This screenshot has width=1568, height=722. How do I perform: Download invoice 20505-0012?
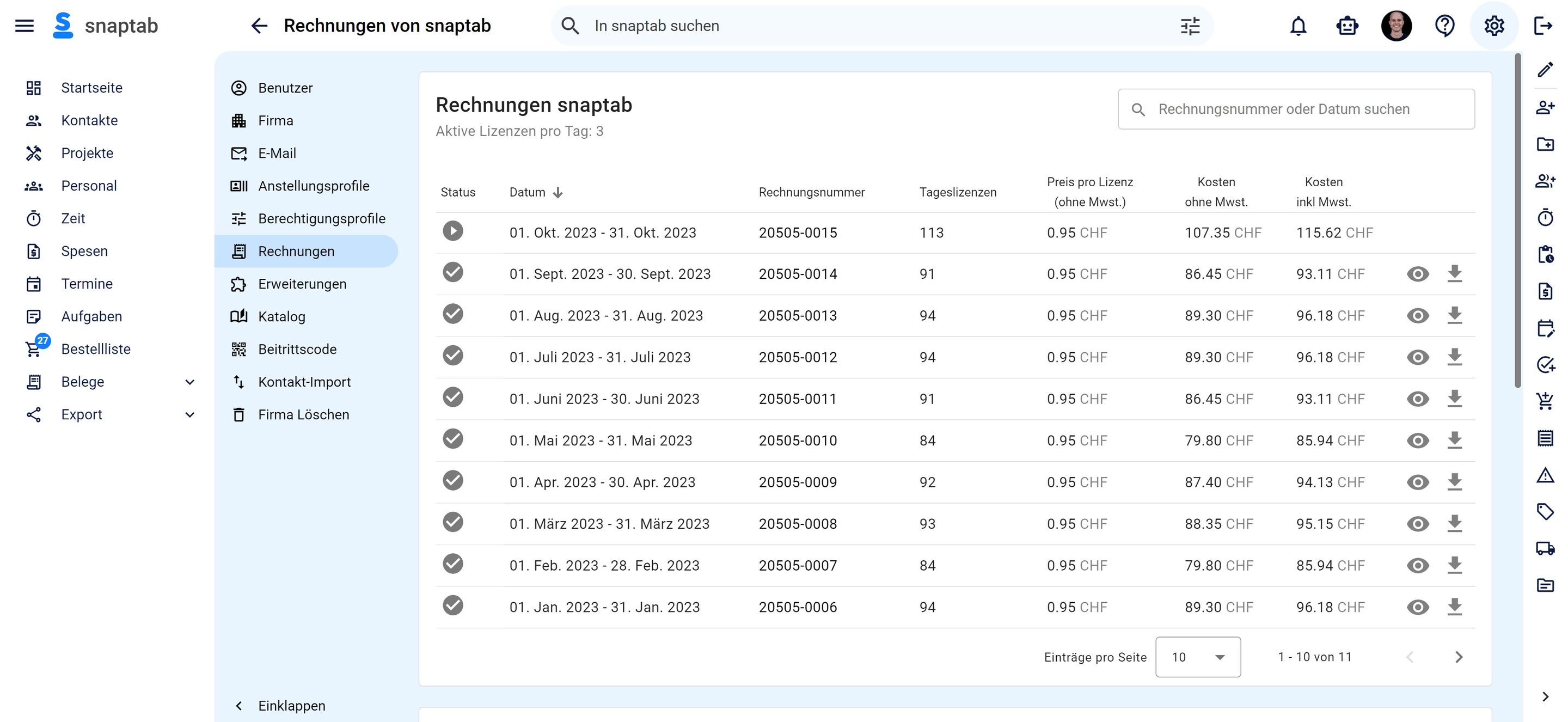pyautogui.click(x=1455, y=357)
